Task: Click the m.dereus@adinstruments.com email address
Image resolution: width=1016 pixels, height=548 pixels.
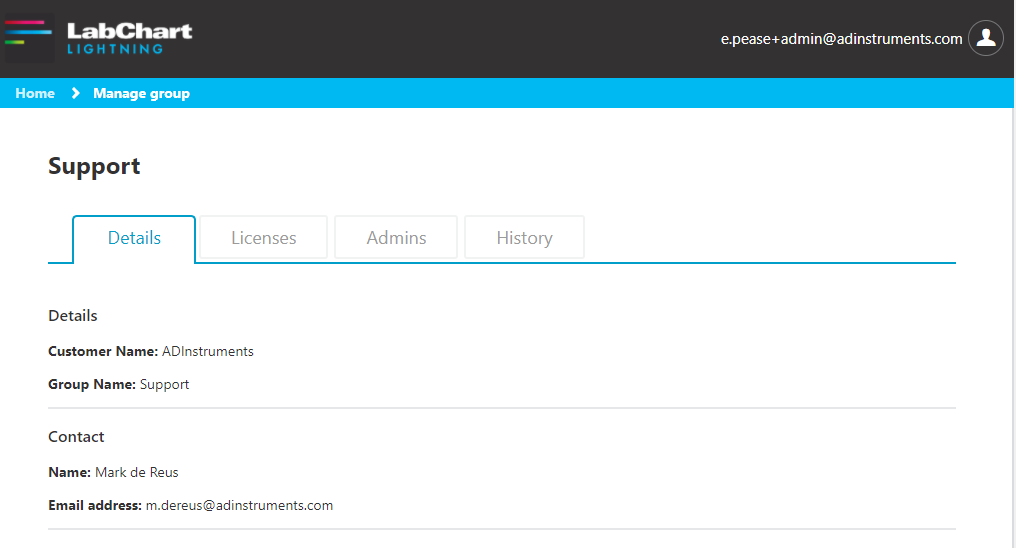Action: pos(239,505)
